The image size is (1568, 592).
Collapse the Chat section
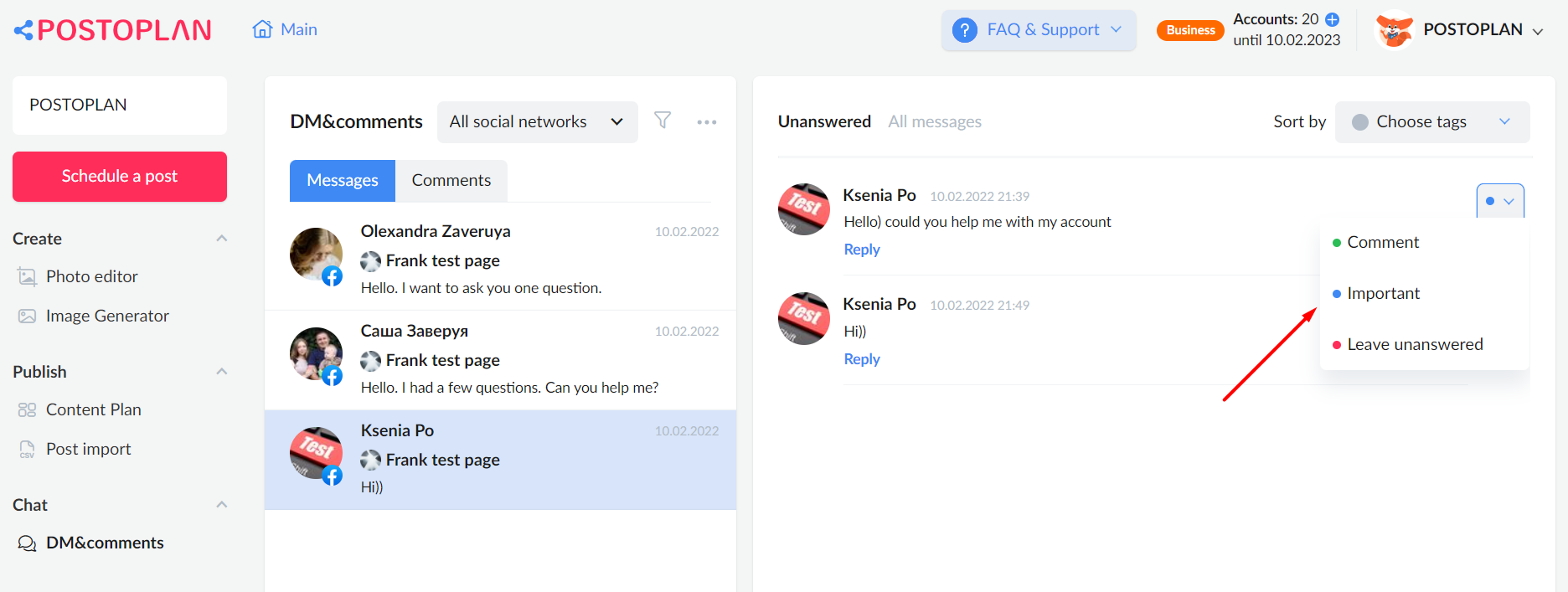click(222, 505)
